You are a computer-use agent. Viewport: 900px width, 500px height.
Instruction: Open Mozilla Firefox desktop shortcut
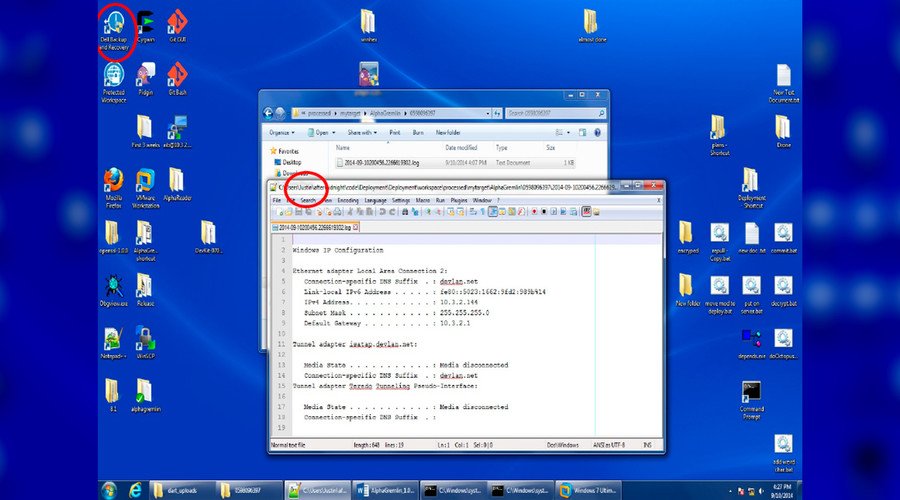click(x=113, y=182)
